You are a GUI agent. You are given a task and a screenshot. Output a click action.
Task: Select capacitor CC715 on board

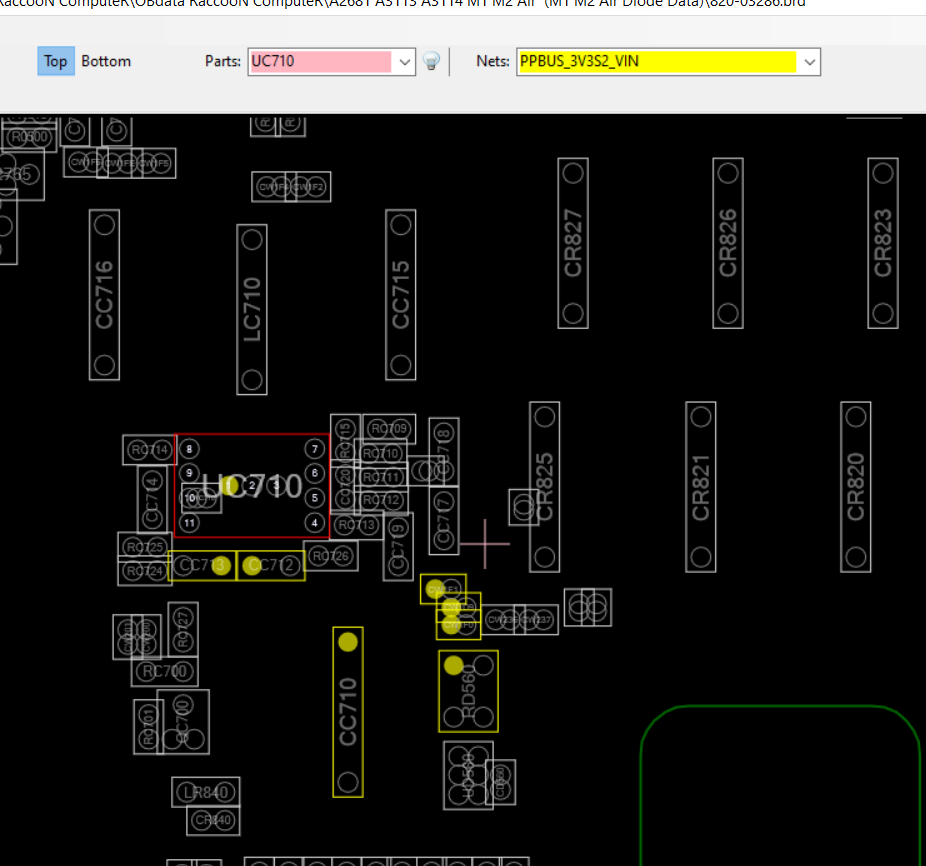coord(401,295)
